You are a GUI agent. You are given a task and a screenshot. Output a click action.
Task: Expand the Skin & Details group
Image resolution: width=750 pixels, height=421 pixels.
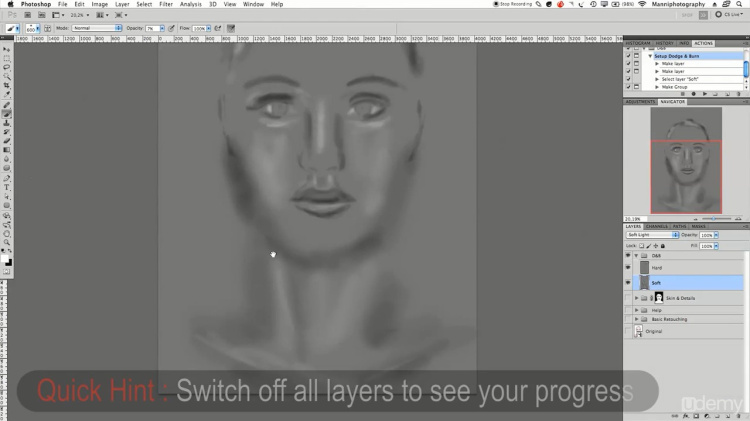(x=637, y=298)
